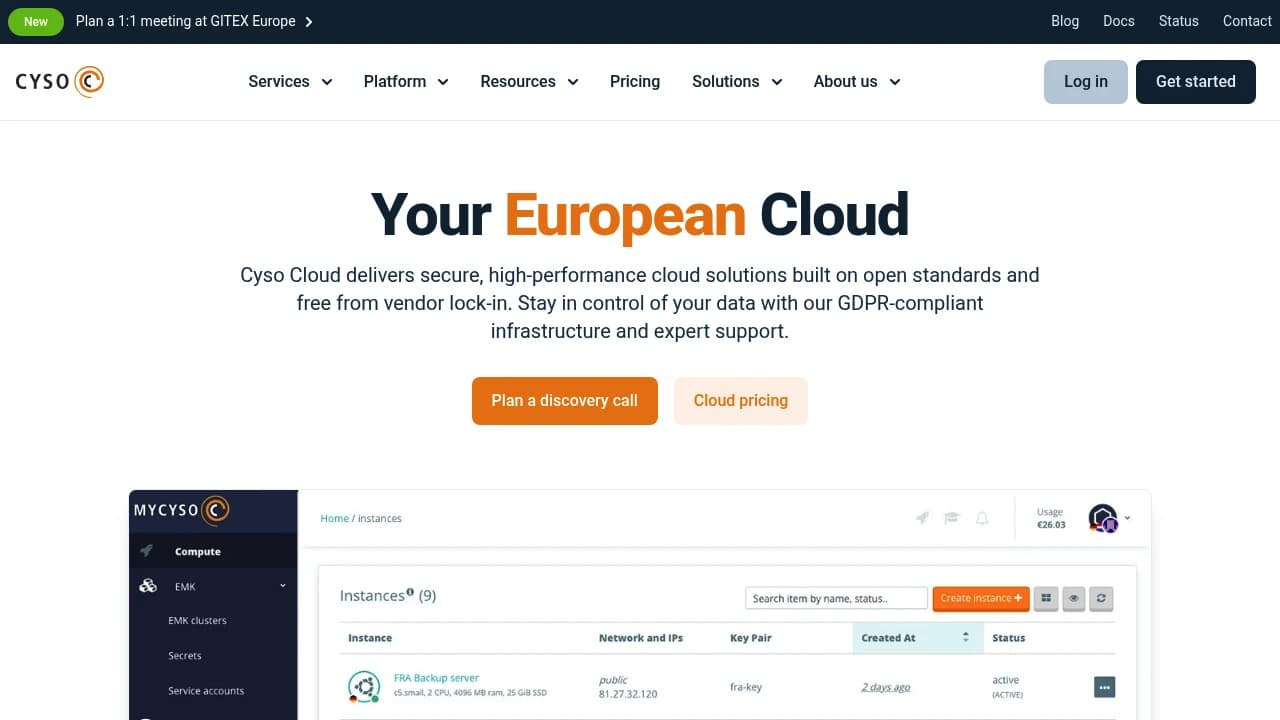Open the Contact link
The image size is (1280, 720).
[x=1247, y=21]
